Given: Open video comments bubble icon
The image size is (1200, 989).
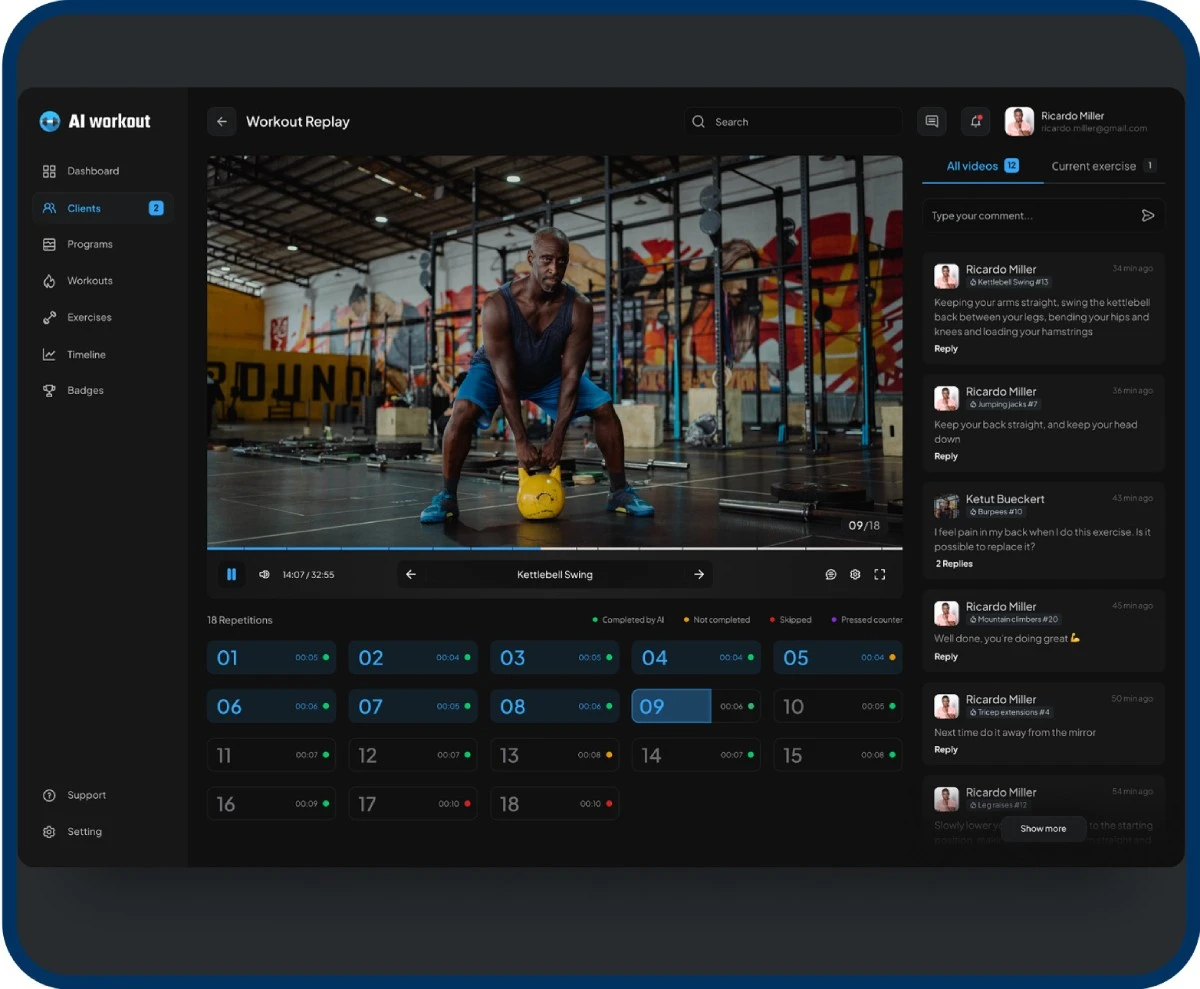Looking at the screenshot, I should (830, 574).
